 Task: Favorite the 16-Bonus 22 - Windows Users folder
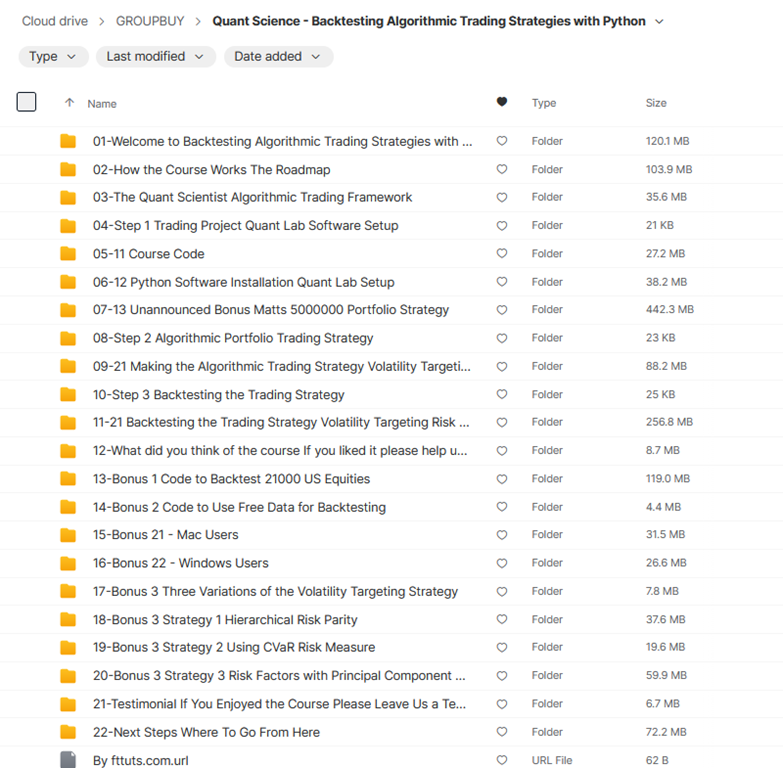coord(502,563)
